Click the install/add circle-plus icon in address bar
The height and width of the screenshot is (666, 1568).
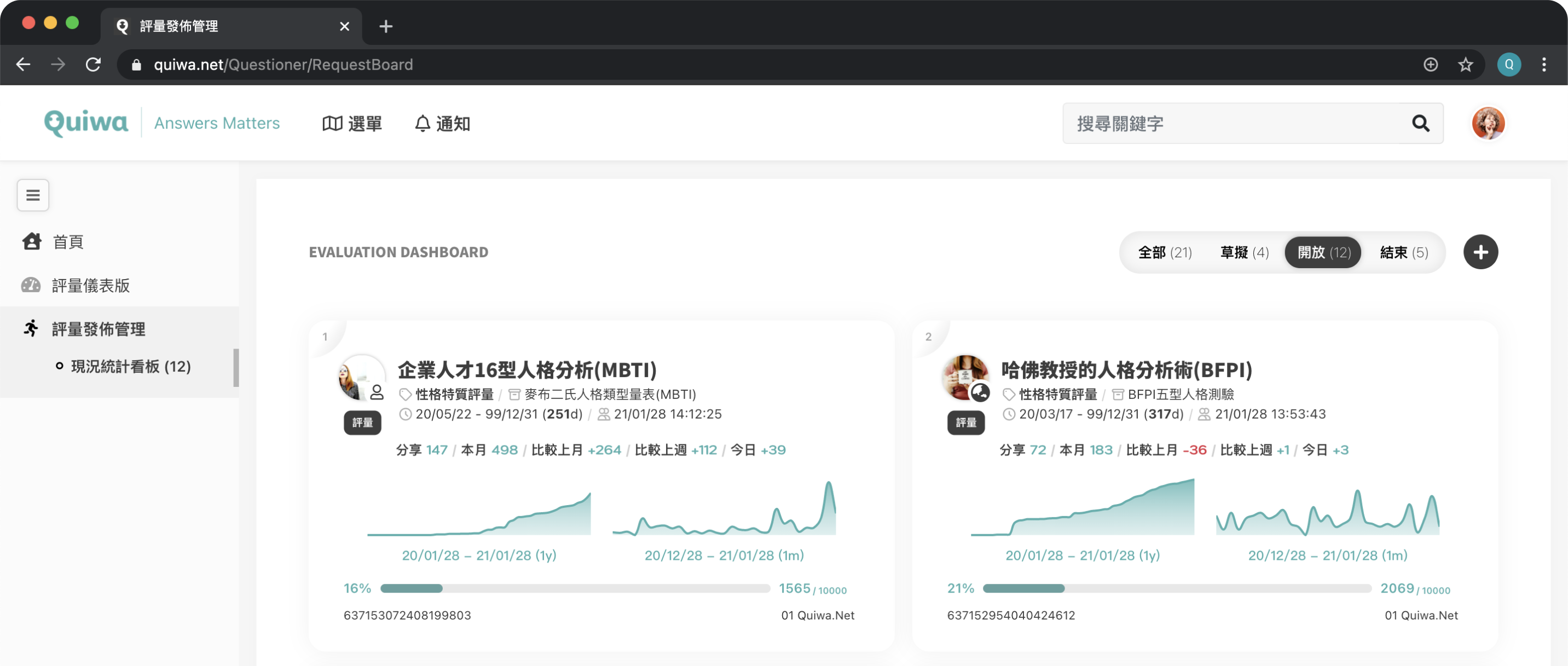[x=1431, y=65]
